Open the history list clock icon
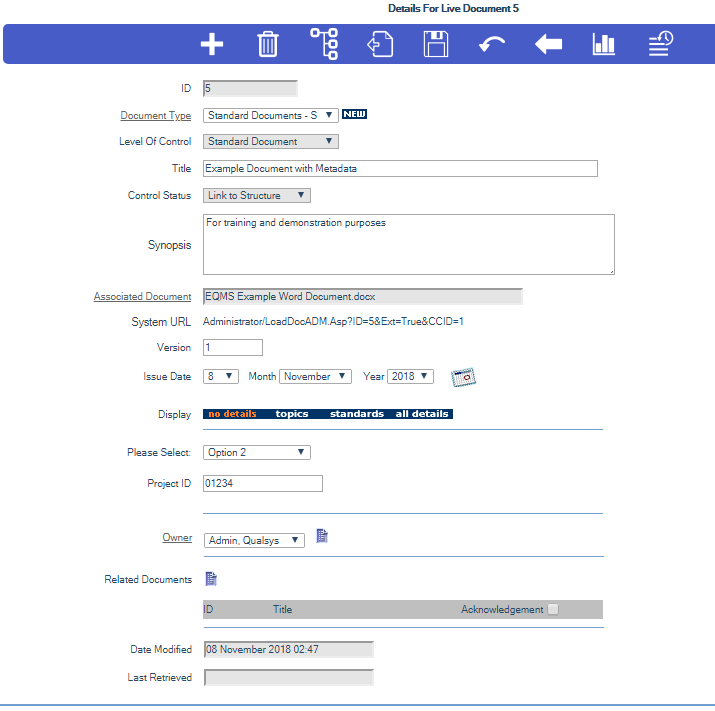This screenshot has width=715, height=711. pyautogui.click(x=661, y=43)
